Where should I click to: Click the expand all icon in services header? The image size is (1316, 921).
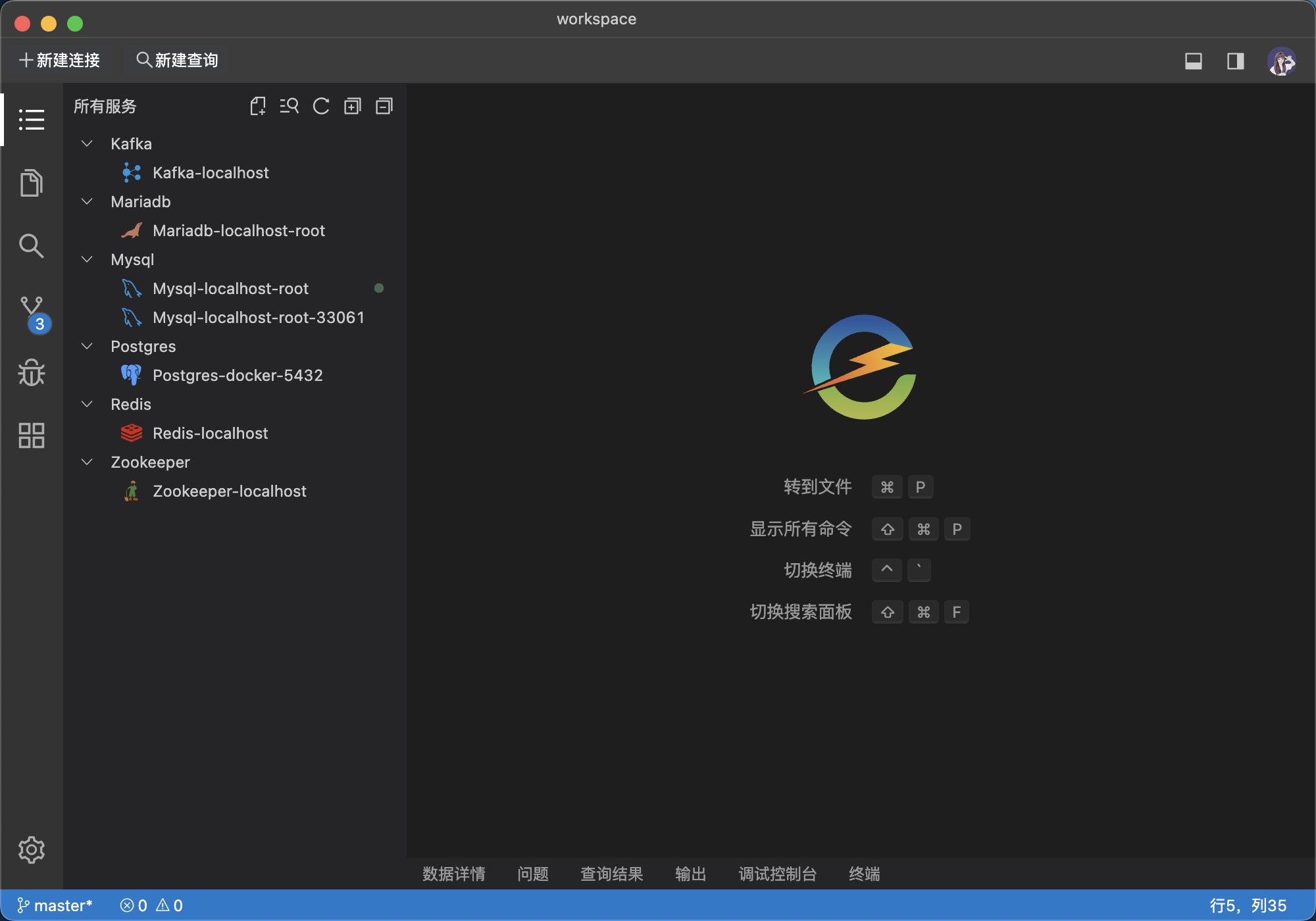tap(353, 106)
